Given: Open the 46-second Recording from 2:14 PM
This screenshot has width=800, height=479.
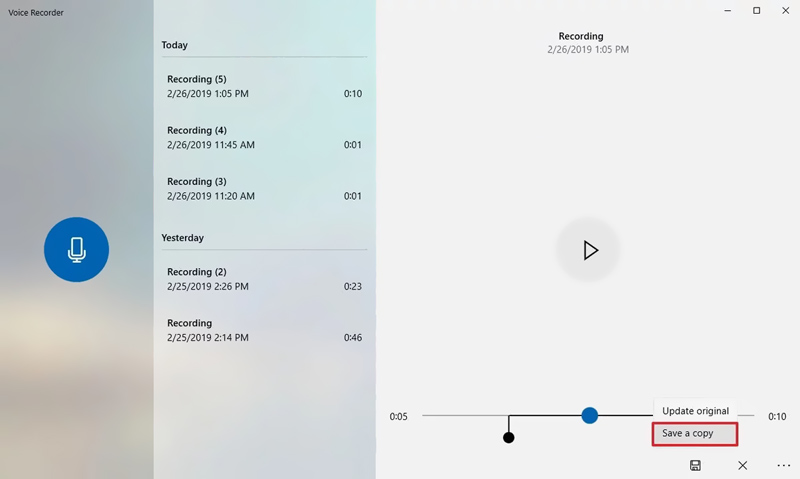Looking at the screenshot, I should [x=264, y=330].
